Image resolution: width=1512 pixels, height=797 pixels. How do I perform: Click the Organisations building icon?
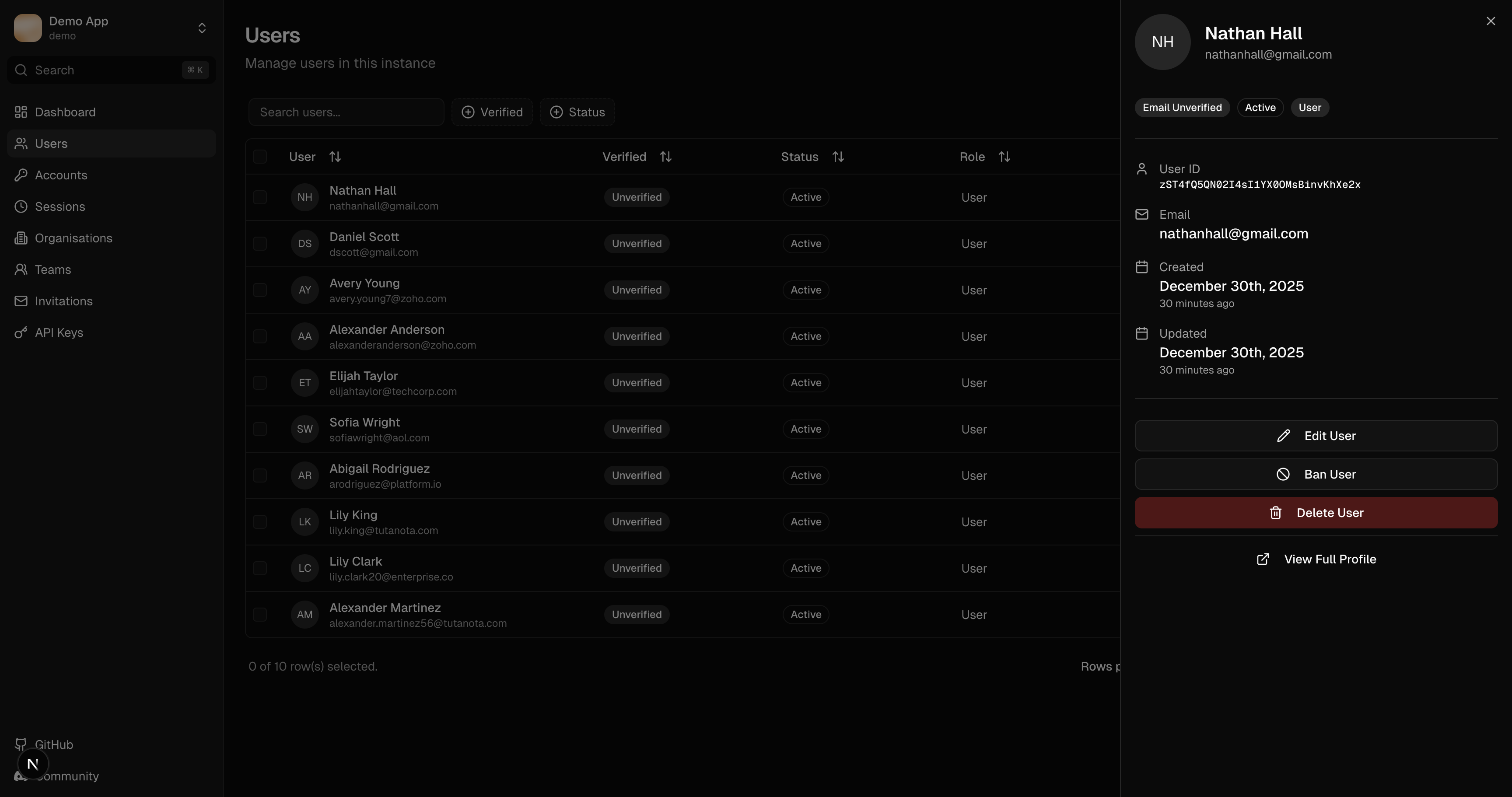(21, 238)
